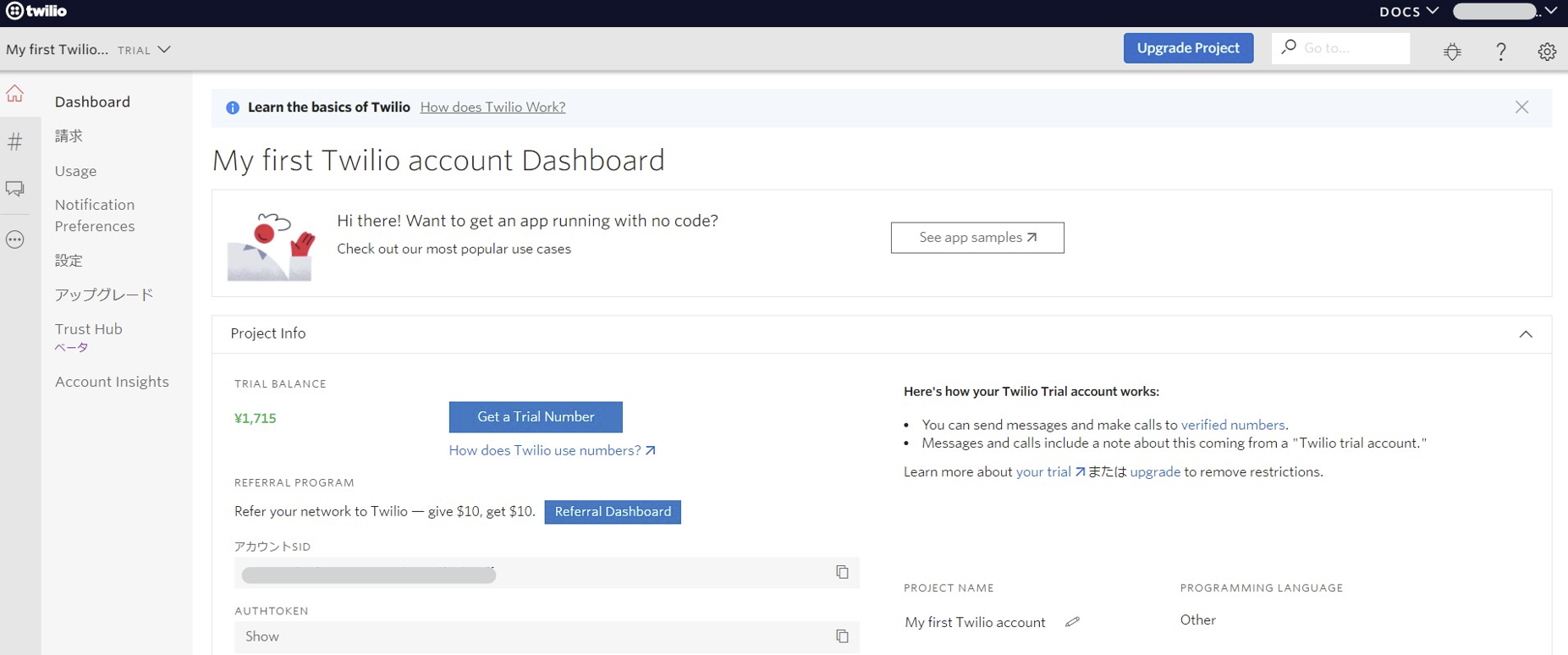This screenshot has width=1568, height=655.
Task: Open 設定 settings sidebar item
Action: point(69,261)
